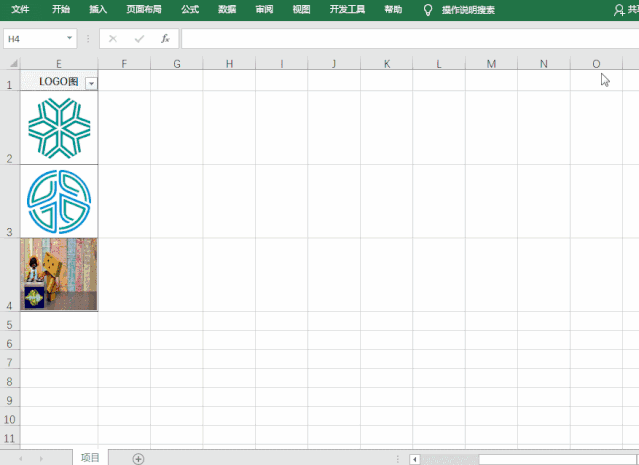Switch to the 公式 ribbon tab
This screenshot has height=465, width=639.
click(x=190, y=9)
